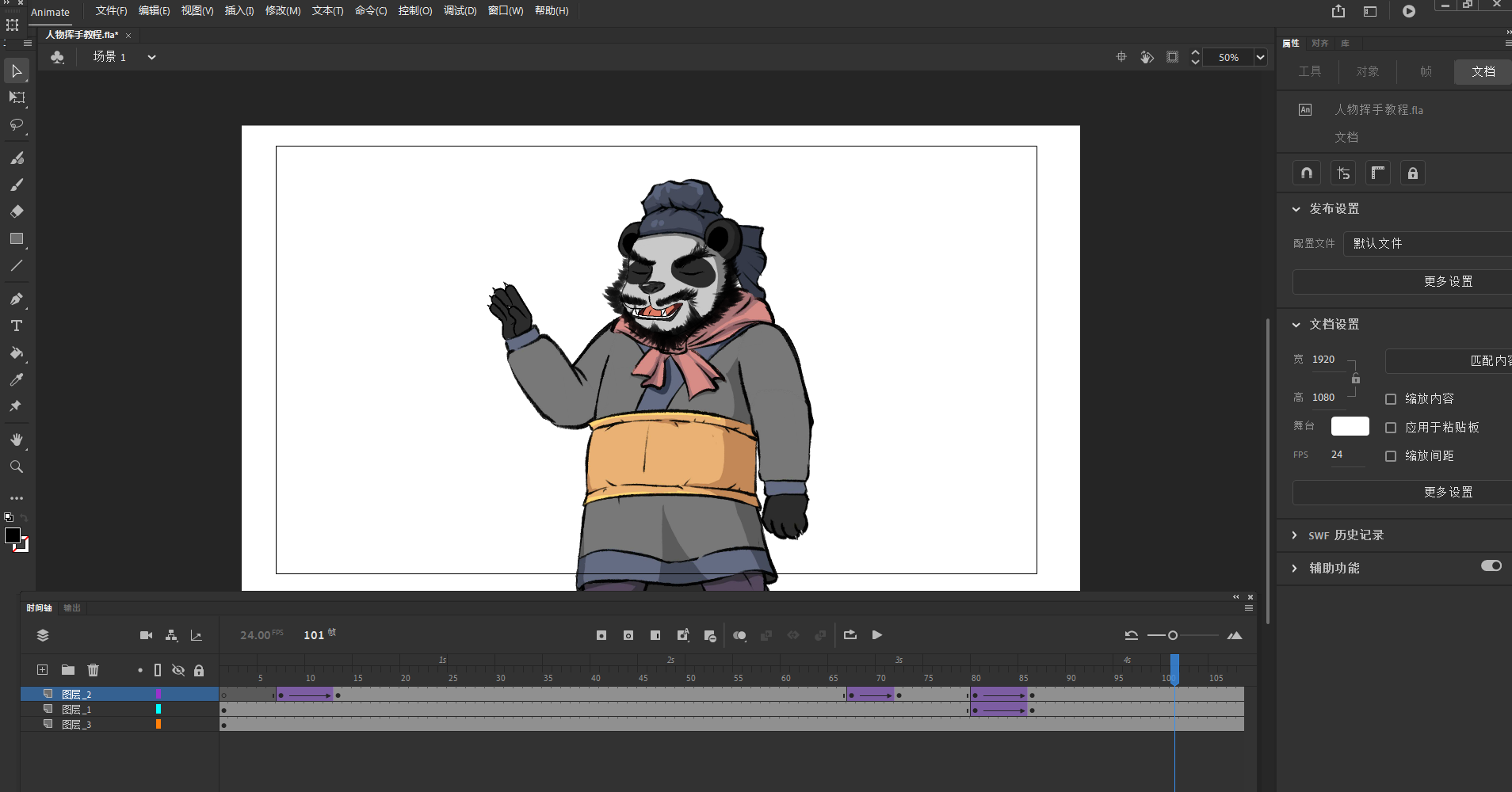
Task: Click 更多设置 under 文档设置
Action: tap(1402, 492)
